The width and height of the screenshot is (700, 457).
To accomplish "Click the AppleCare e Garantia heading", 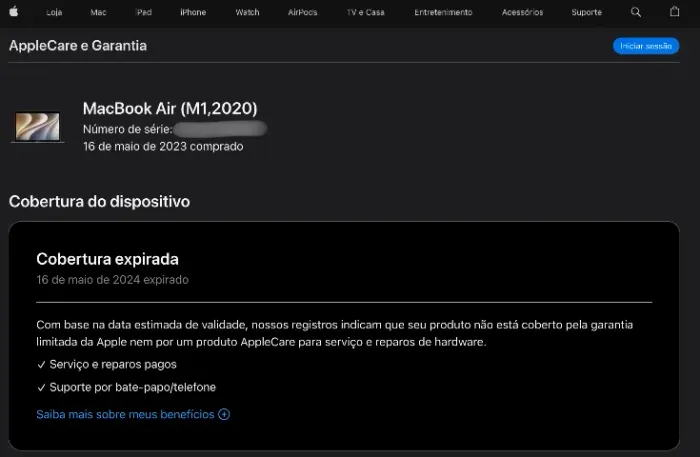I will point(78,46).
